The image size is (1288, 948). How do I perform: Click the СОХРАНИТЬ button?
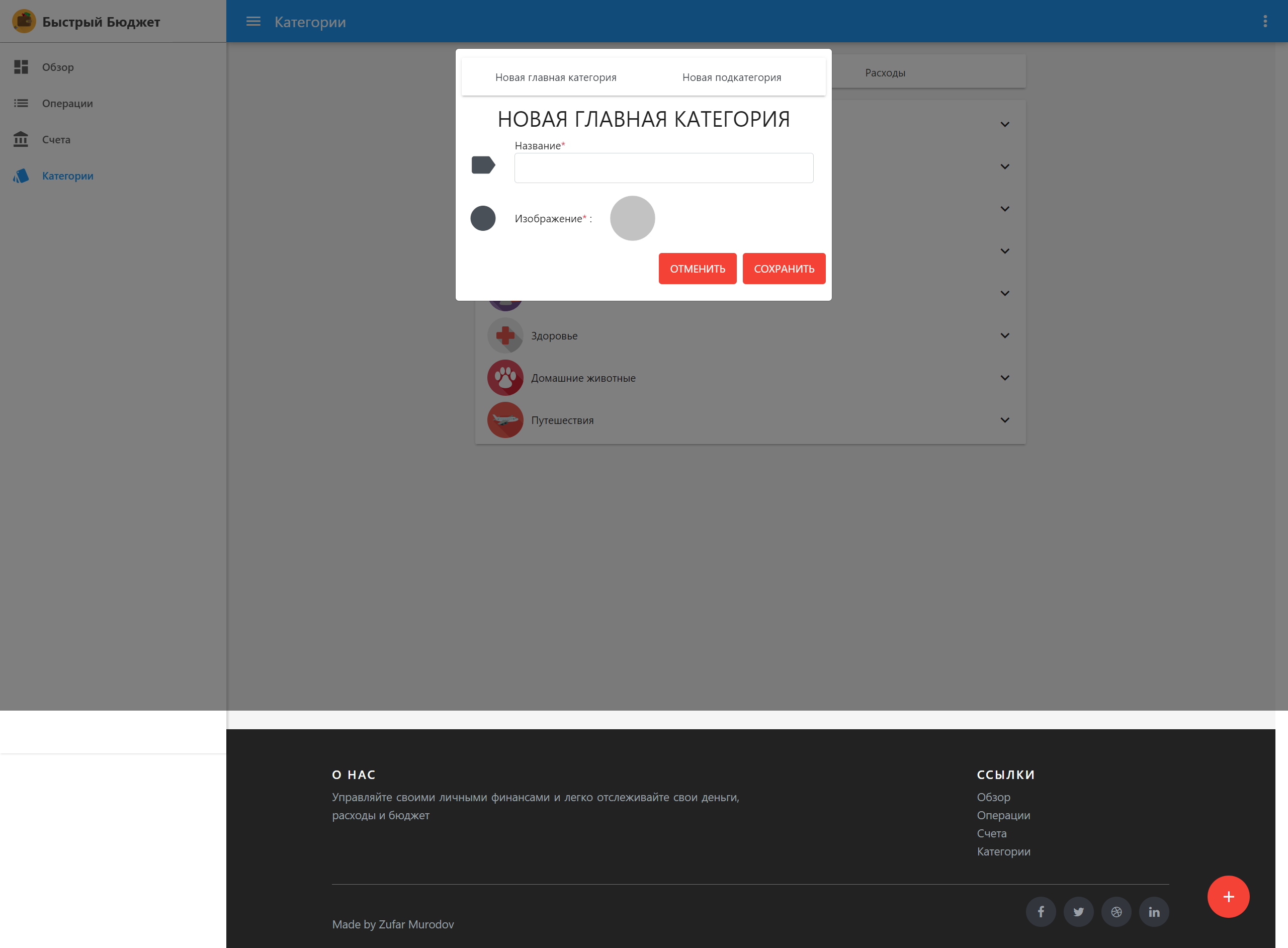(x=784, y=269)
